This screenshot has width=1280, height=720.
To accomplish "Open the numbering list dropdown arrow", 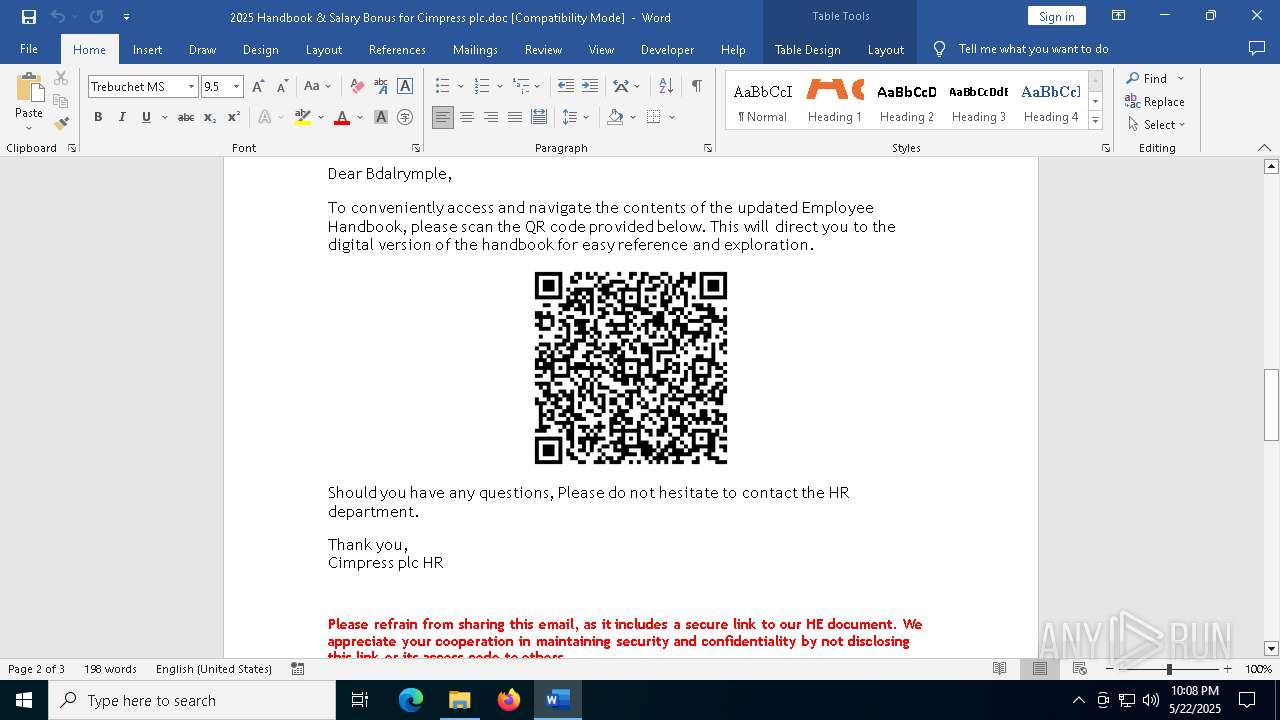I will 499,87.
